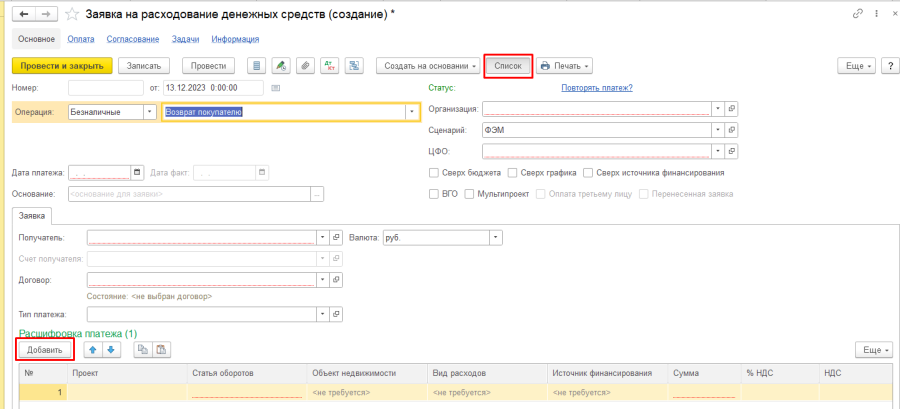The width and height of the screenshot is (900, 409).
Task: Expand the Создать на основании dropdown
Action: (x=426, y=66)
